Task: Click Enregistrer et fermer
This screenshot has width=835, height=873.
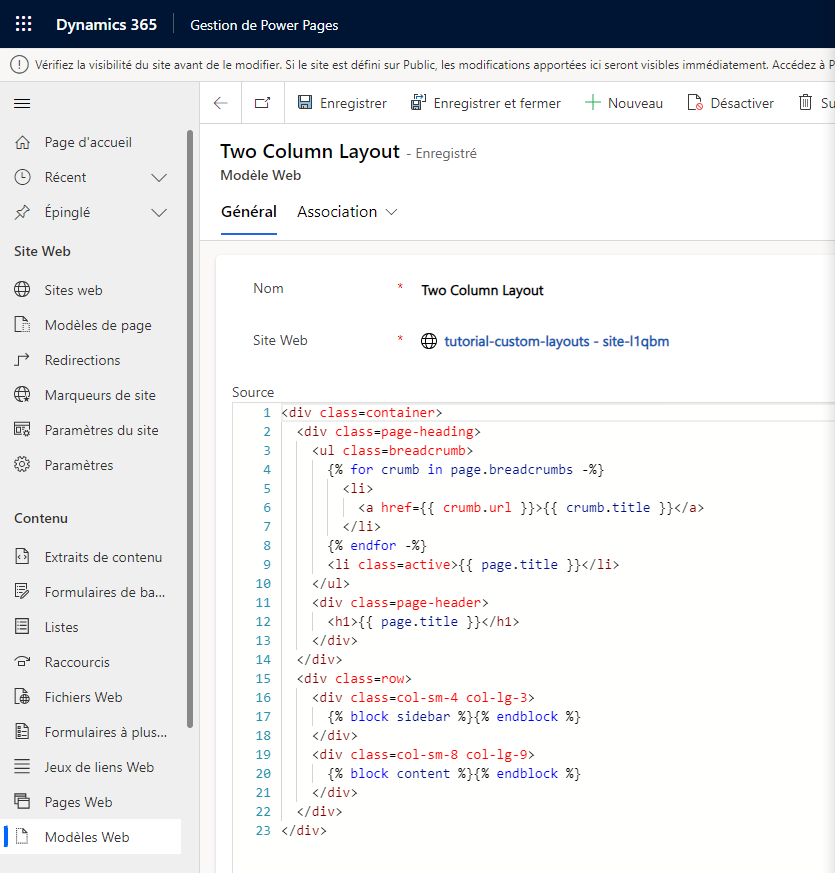Action: pyautogui.click(x=486, y=102)
